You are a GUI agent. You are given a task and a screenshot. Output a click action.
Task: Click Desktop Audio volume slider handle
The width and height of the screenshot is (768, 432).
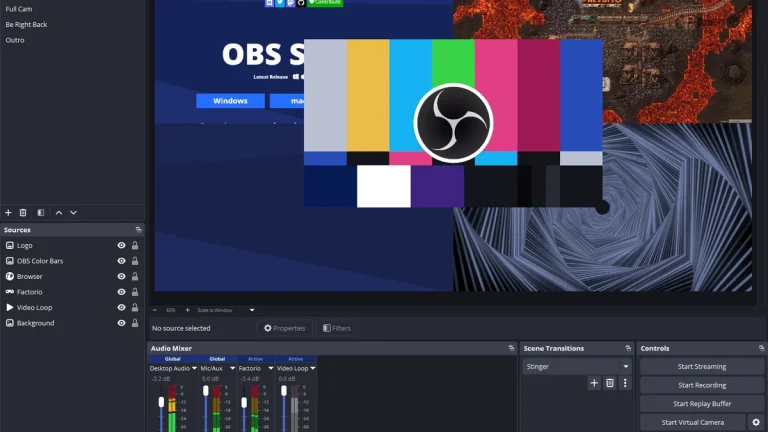[162, 402]
